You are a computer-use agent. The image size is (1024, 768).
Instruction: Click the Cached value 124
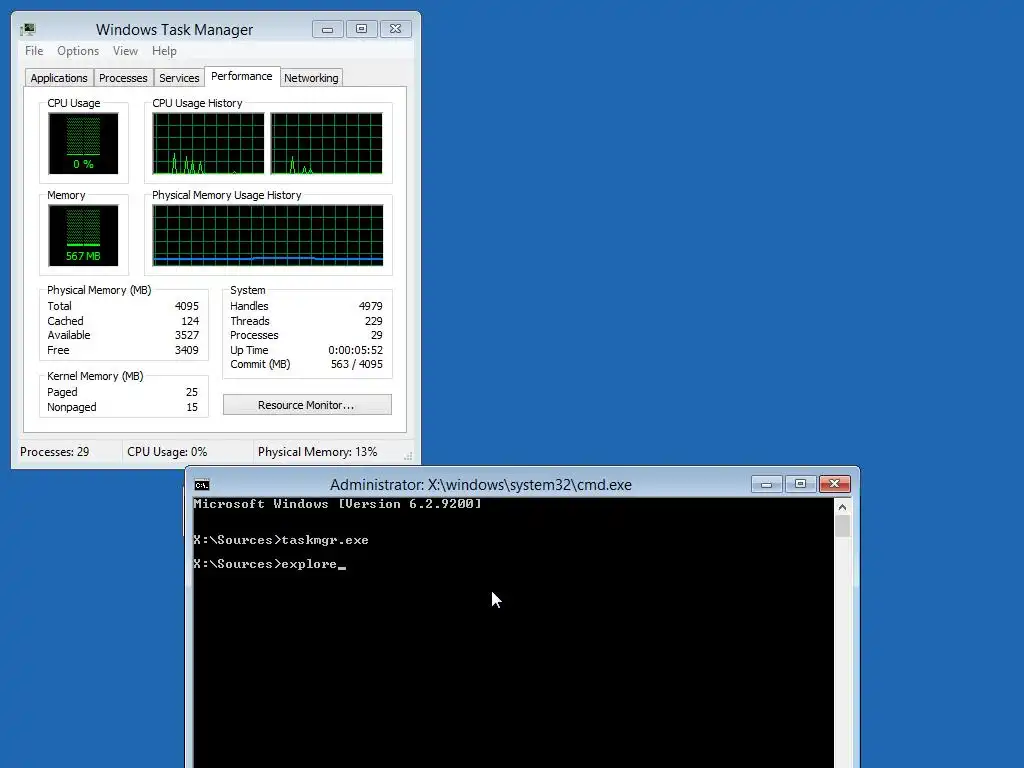(x=190, y=321)
